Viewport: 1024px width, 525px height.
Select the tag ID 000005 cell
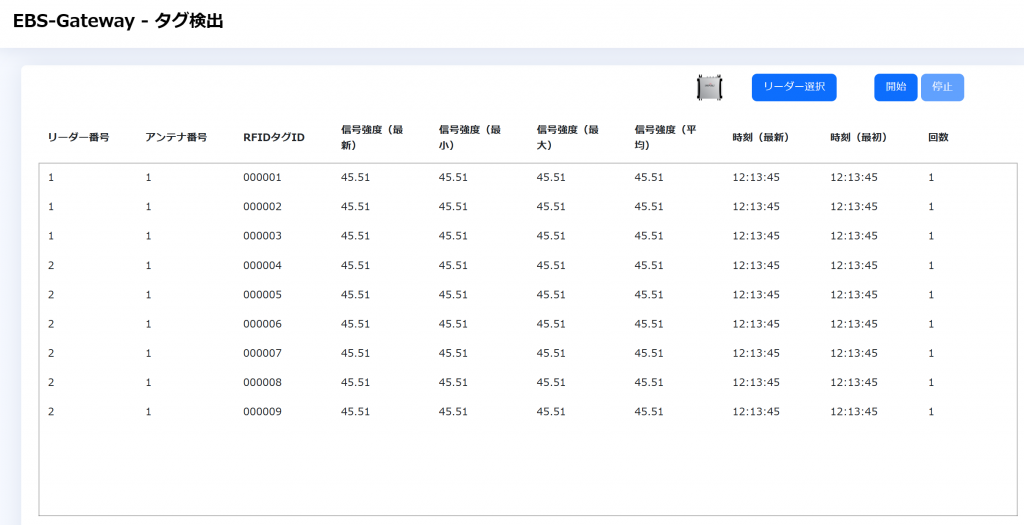point(263,295)
